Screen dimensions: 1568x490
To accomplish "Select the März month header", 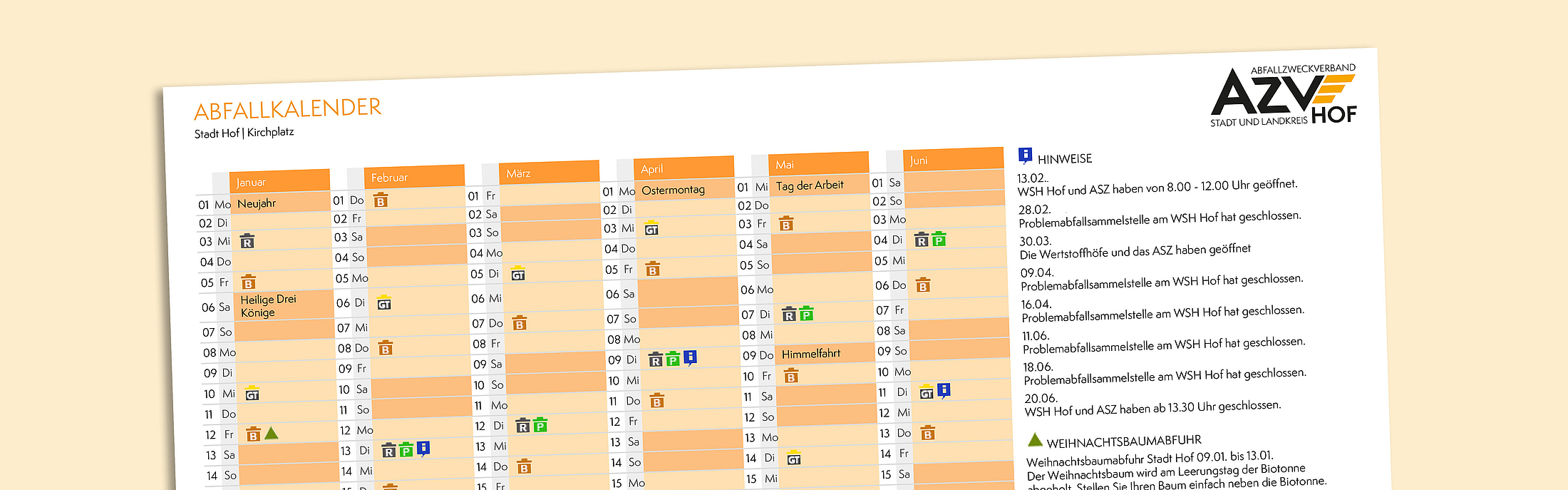I will pos(549,172).
